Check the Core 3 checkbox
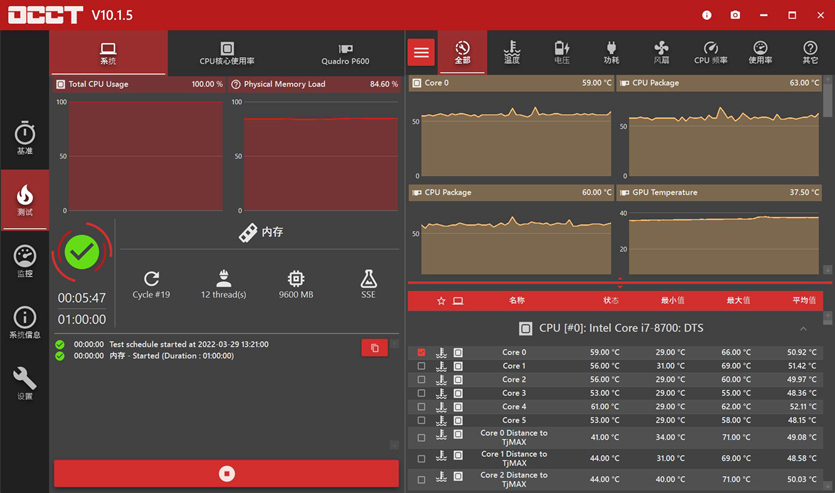 pos(421,393)
